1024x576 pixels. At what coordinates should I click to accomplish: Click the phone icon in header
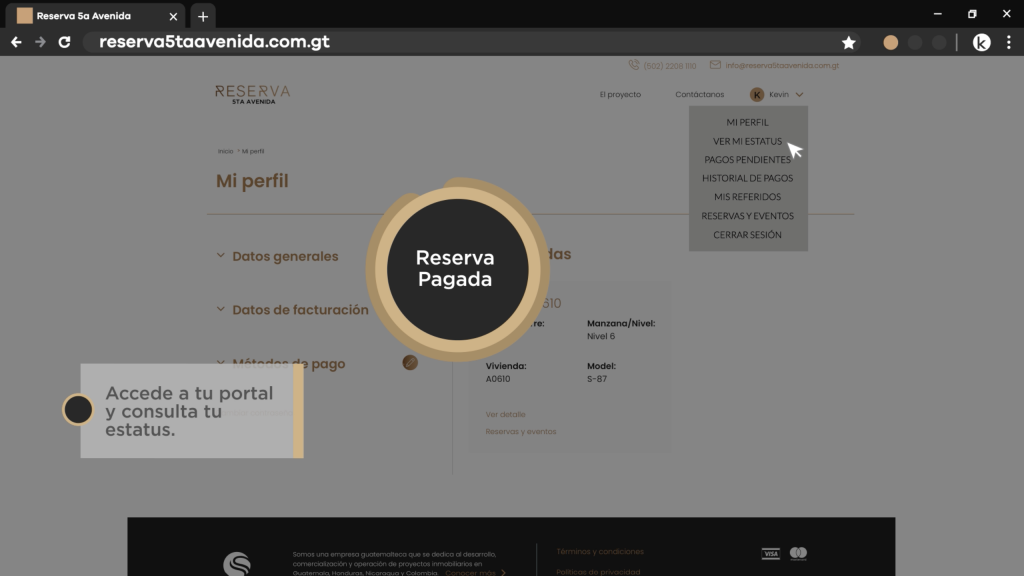click(x=633, y=65)
